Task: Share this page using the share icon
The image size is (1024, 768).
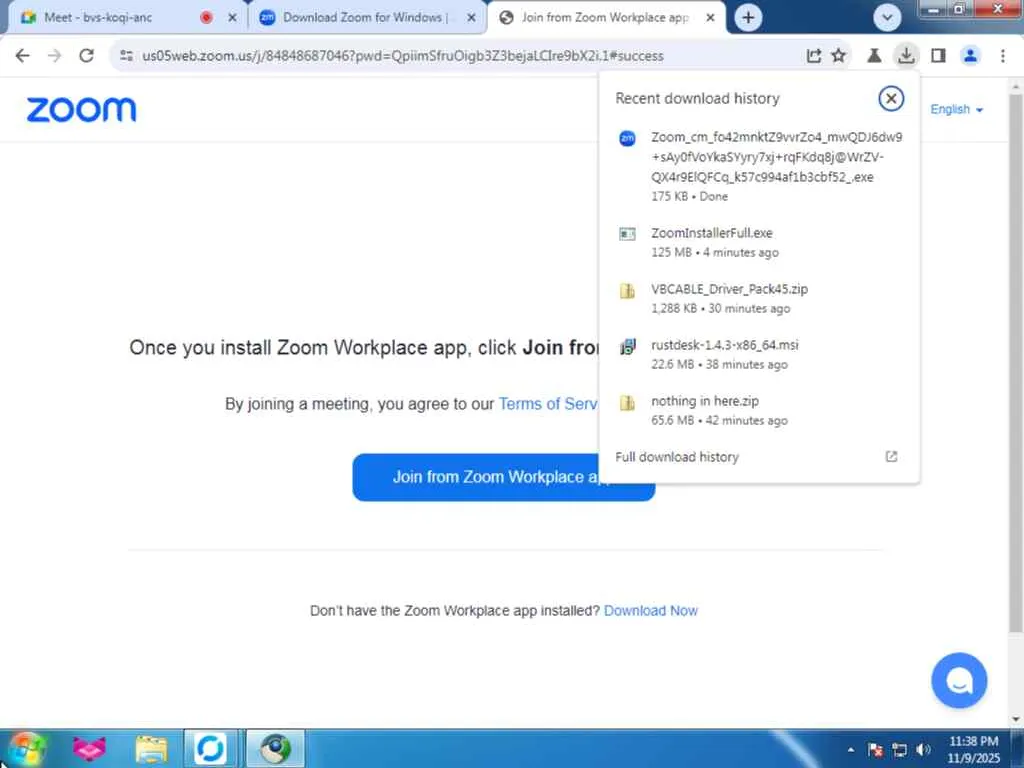Action: [x=813, y=56]
